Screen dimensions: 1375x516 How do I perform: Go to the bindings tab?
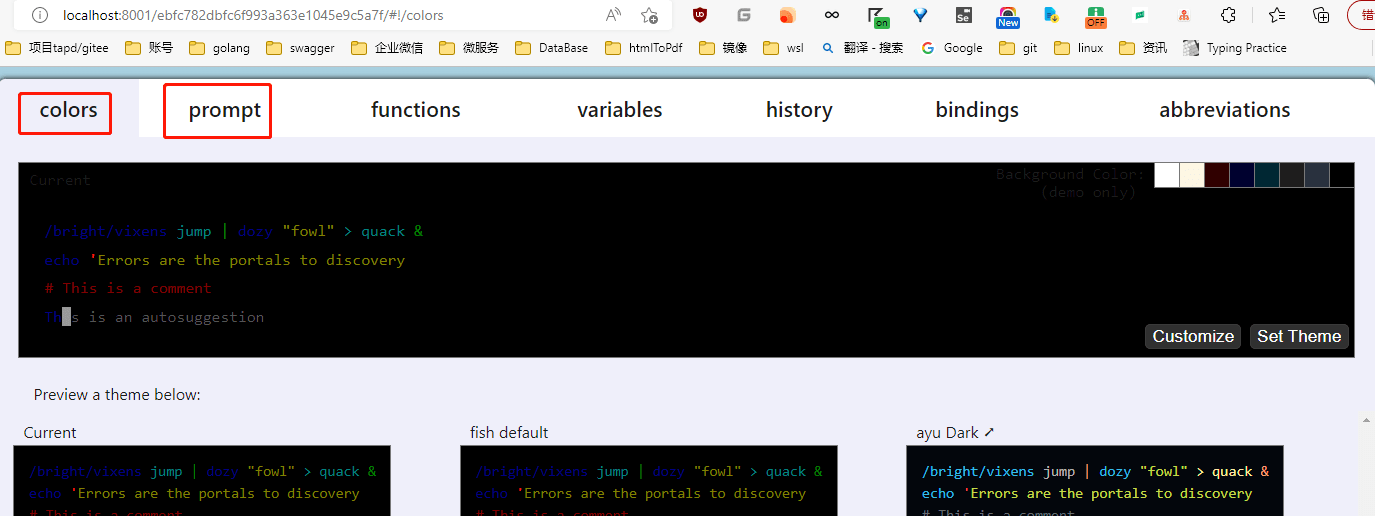pyautogui.click(x=977, y=110)
